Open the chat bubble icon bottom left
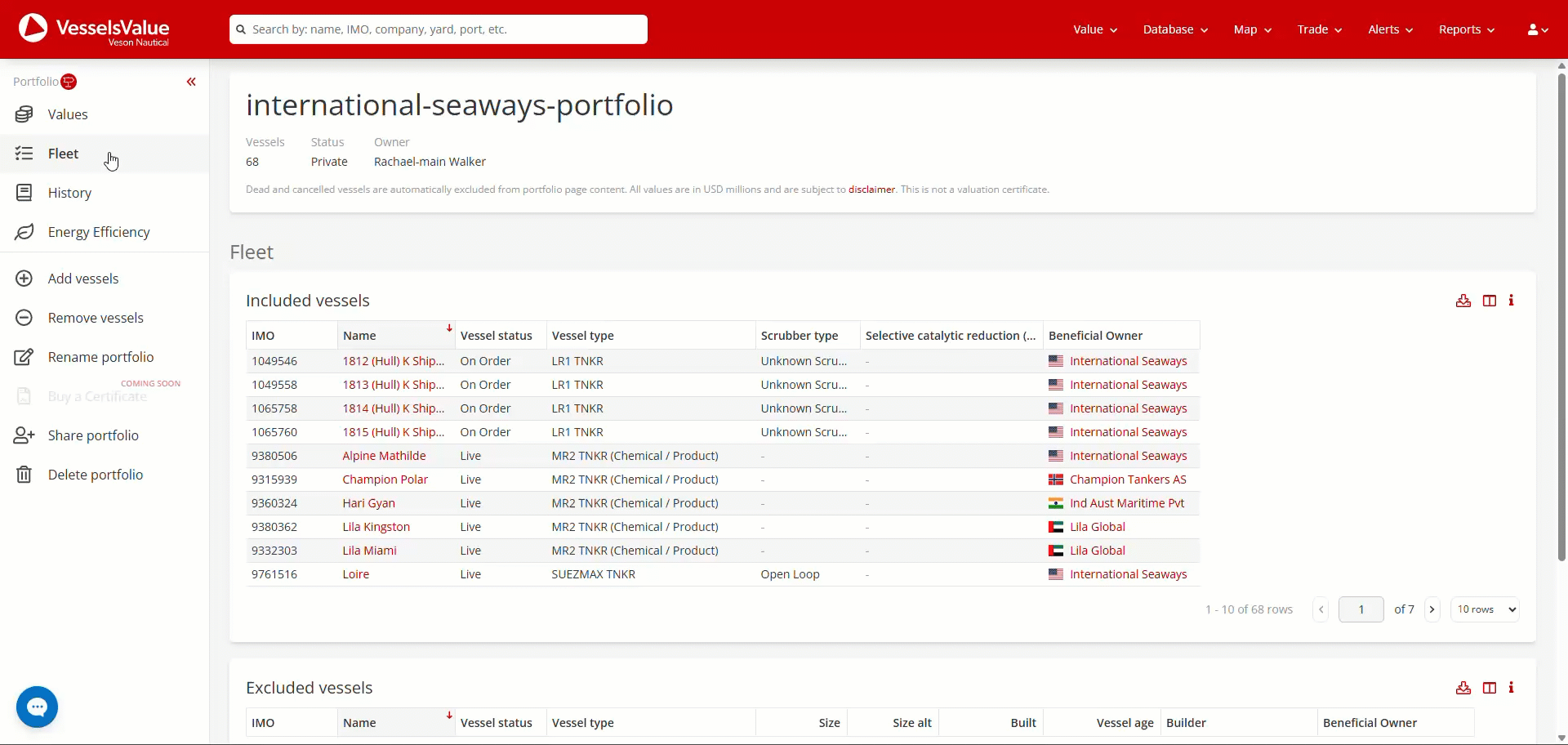This screenshot has height=745, width=1568. (x=37, y=707)
